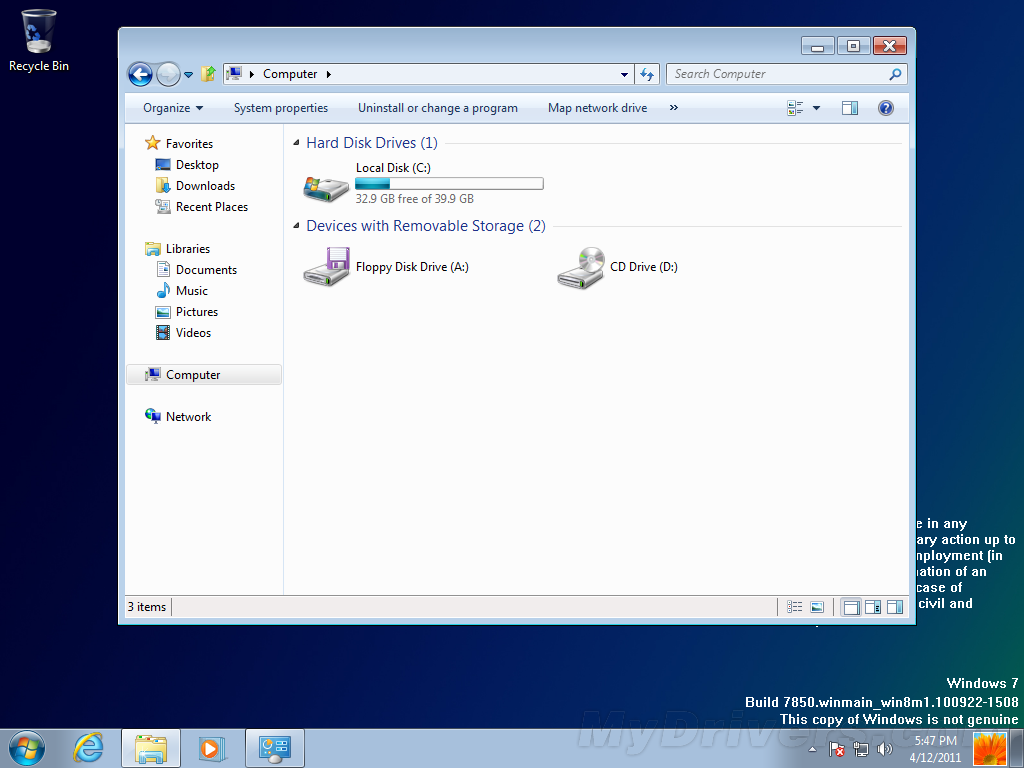The width and height of the screenshot is (1024, 768).
Task: Change your view using the view icon
Action: click(795, 108)
